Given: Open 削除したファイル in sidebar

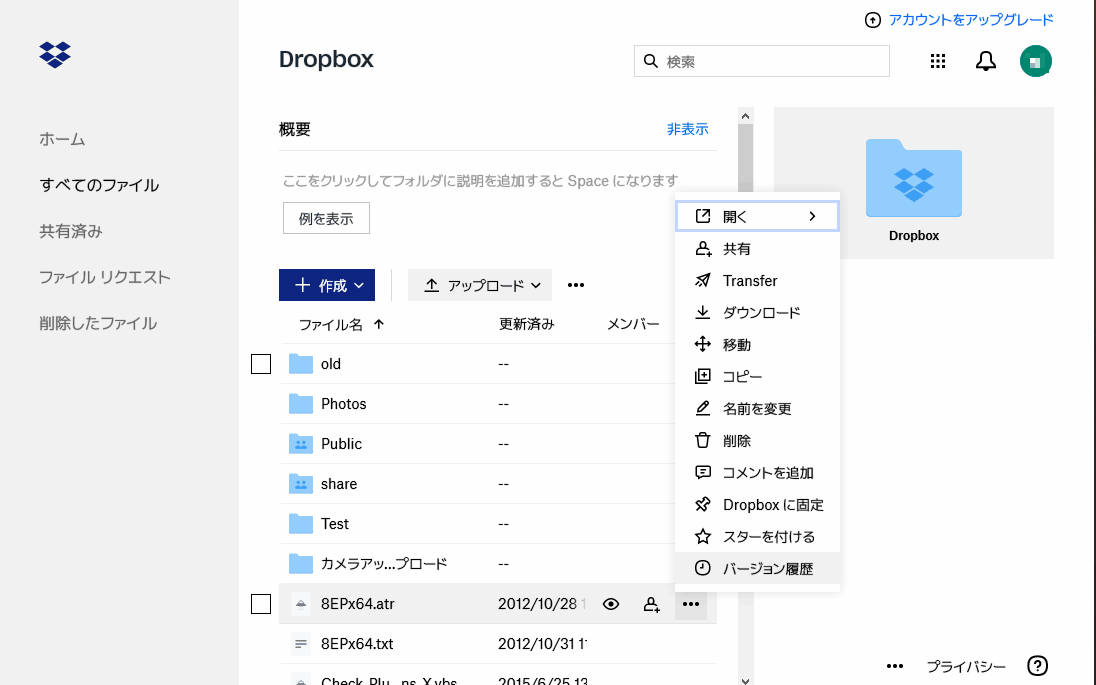Looking at the screenshot, I should tap(98, 324).
